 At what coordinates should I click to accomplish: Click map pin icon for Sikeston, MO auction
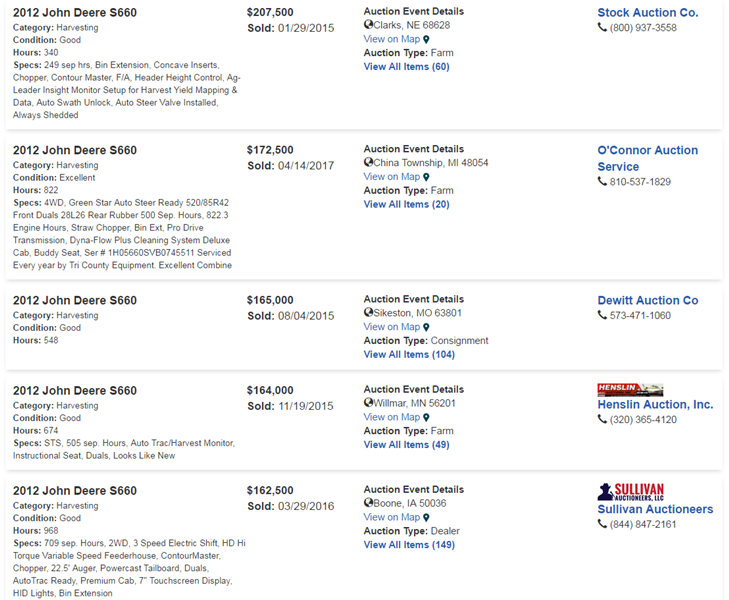(x=426, y=327)
